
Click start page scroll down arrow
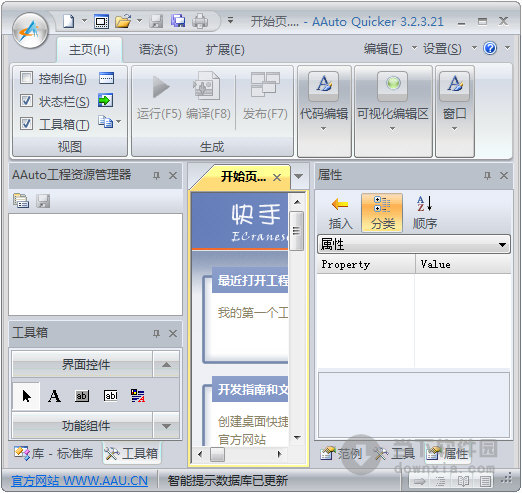point(297,437)
